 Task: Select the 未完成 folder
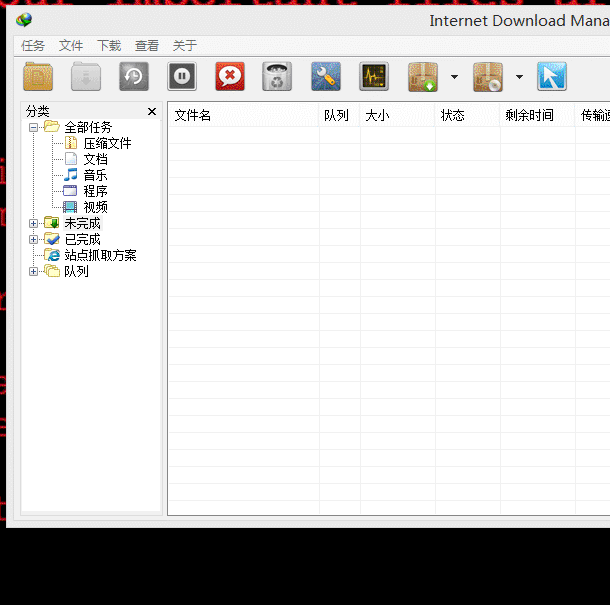pos(82,223)
